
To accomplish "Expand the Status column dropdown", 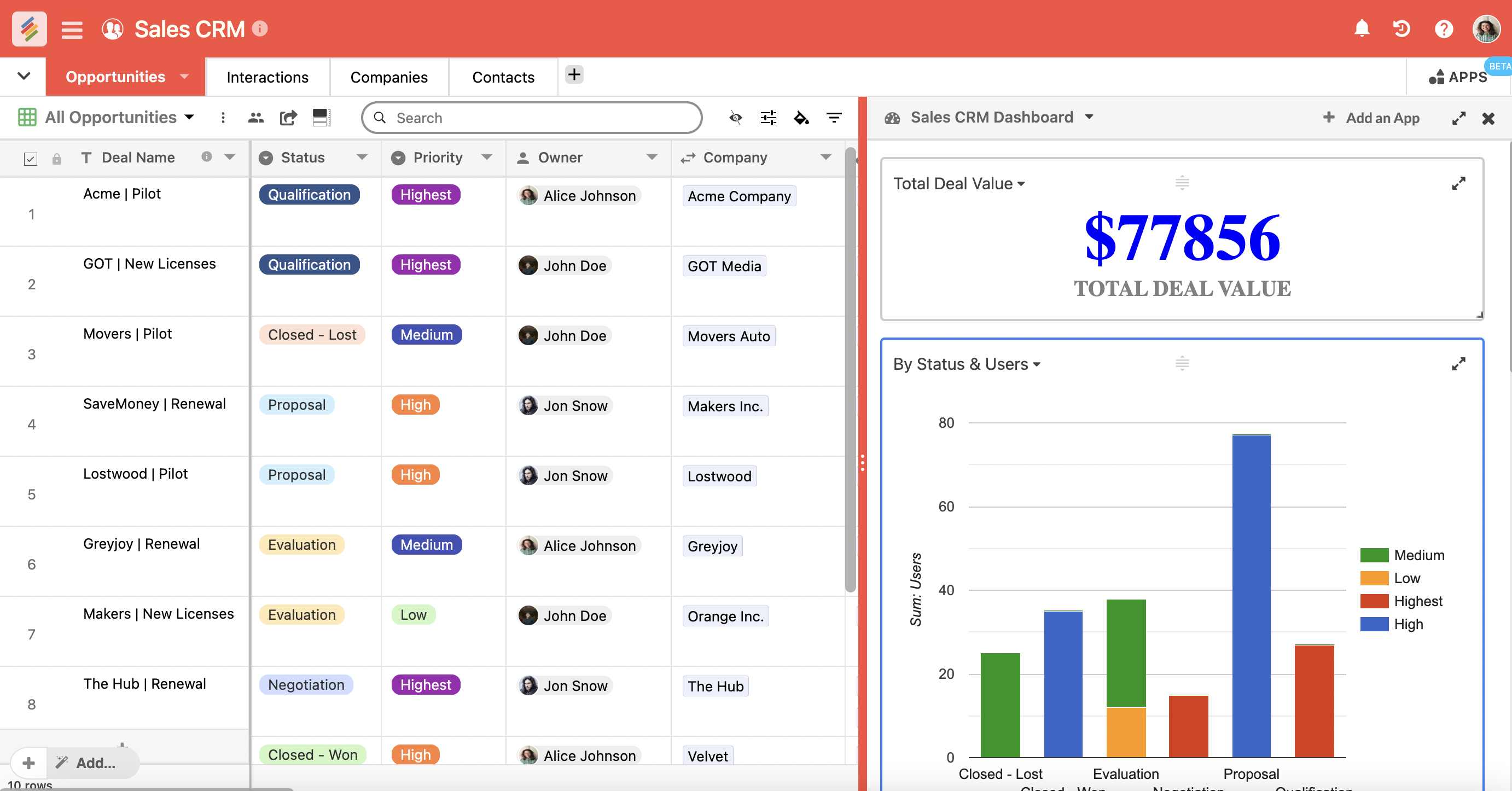I will (362, 157).
